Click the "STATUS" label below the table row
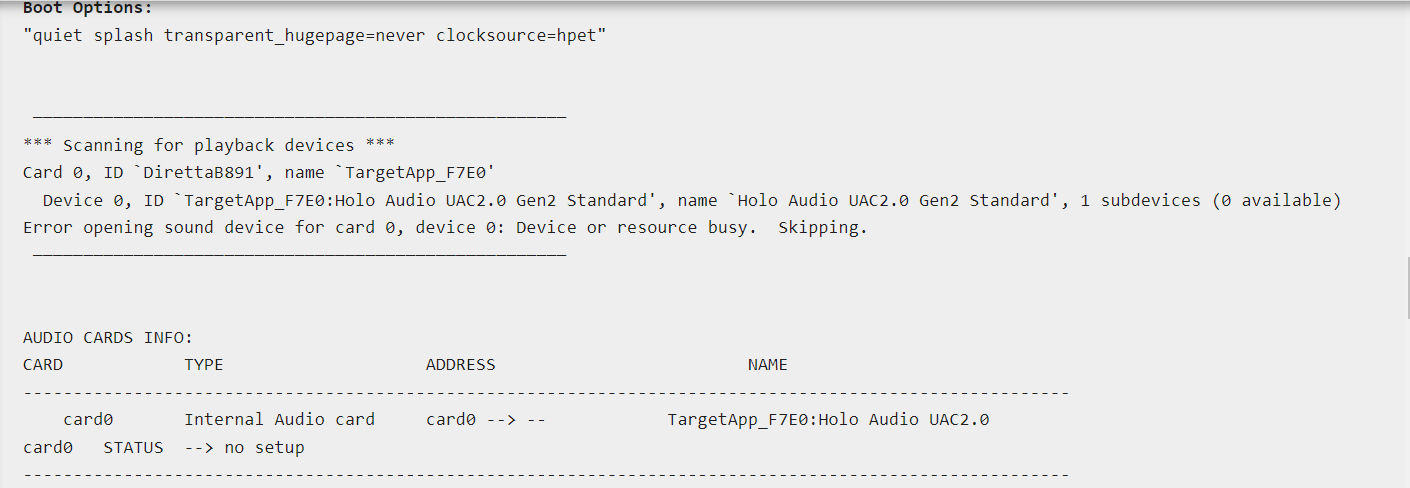1410x488 pixels. 133,447
